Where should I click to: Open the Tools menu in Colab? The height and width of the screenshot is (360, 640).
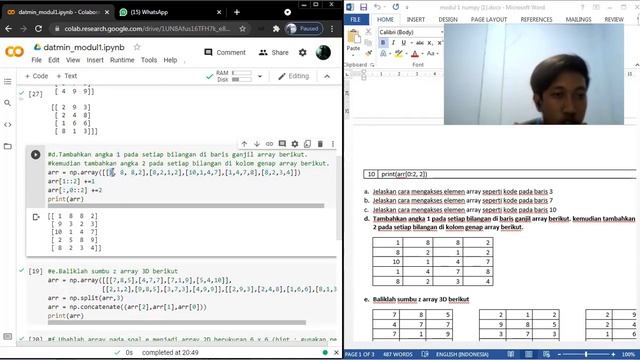pos(149,60)
